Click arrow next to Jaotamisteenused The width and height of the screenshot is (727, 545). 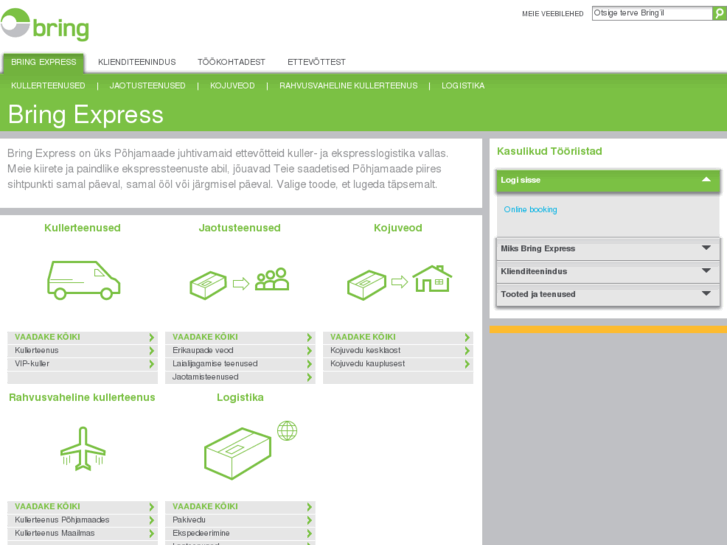tap(309, 377)
